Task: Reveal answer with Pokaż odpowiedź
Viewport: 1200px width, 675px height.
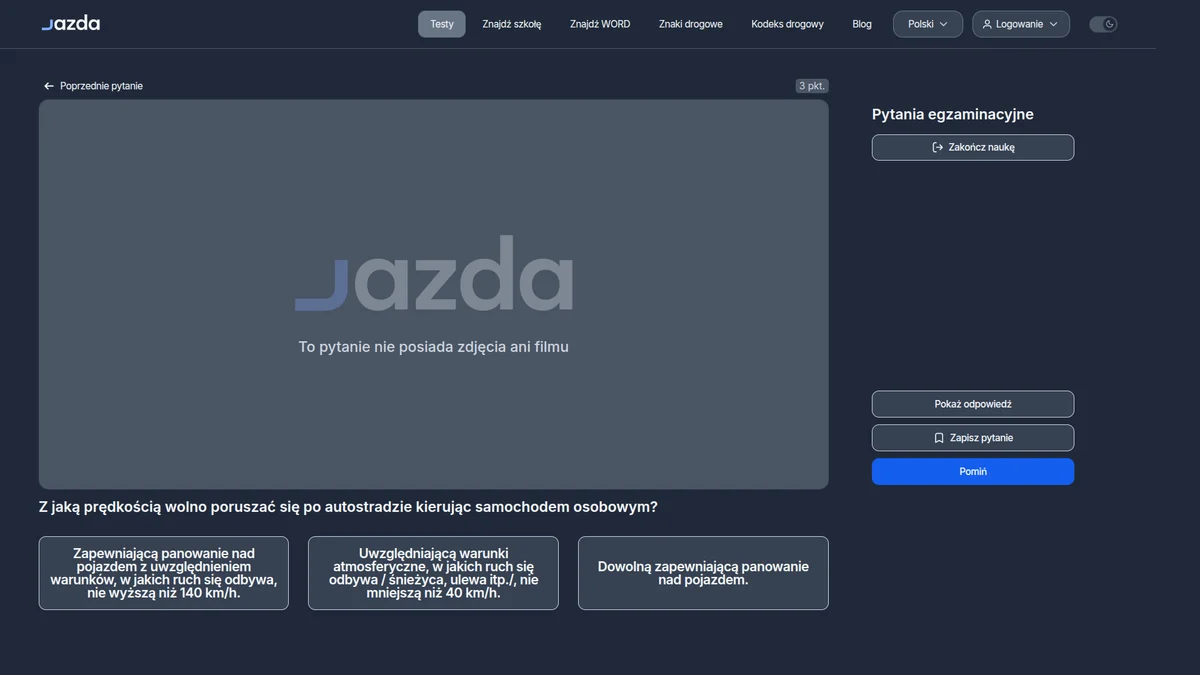Action: pos(973,404)
